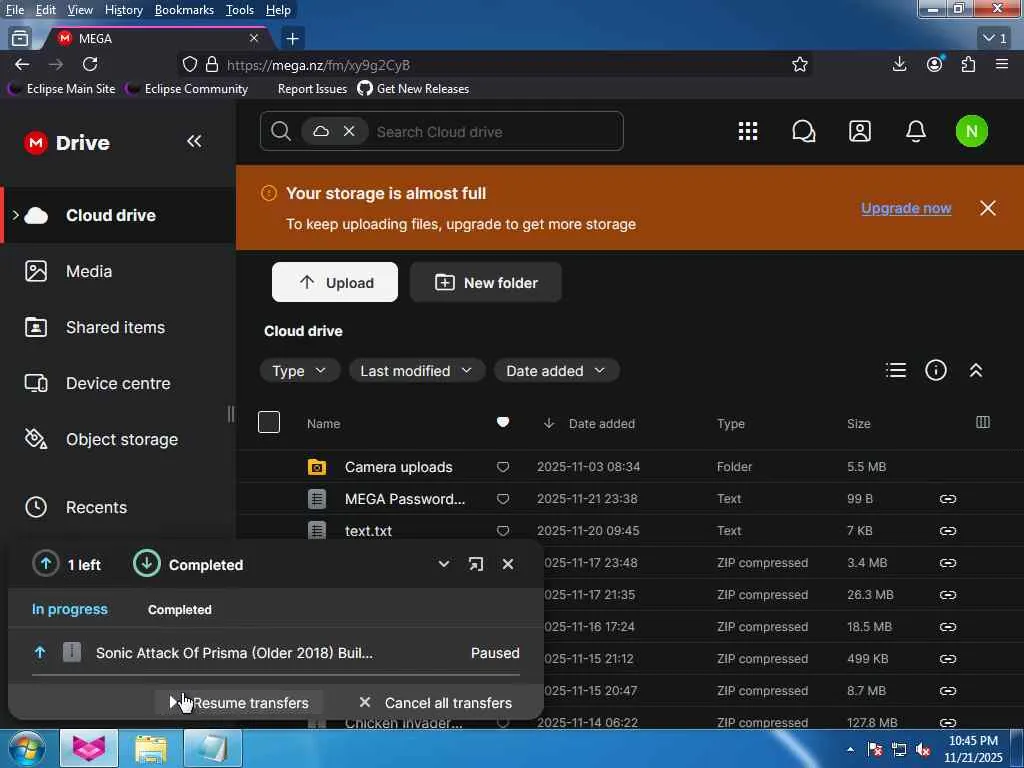Favourite the Camera uploads folder
Screen dimensions: 1024x768
click(x=502, y=467)
